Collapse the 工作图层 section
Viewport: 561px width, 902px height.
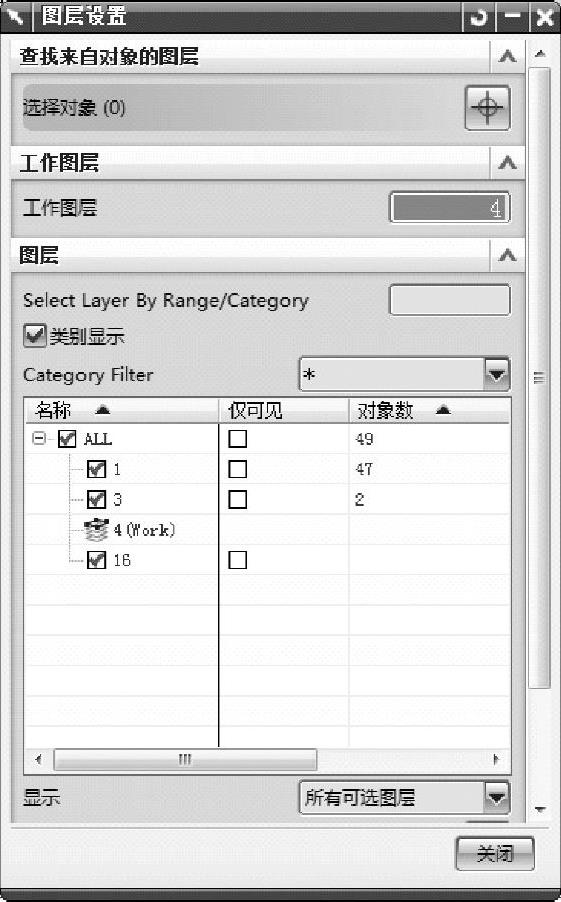pyautogui.click(x=507, y=163)
